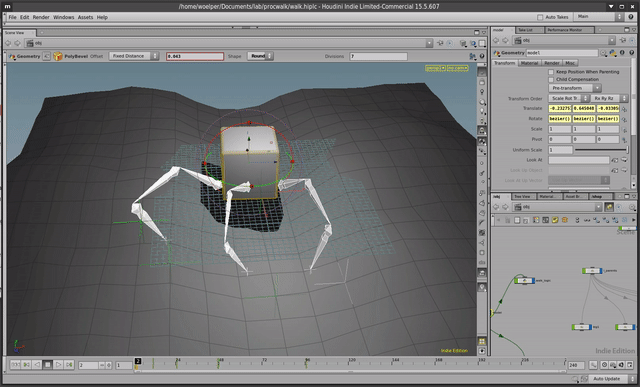
Task: Click the network editor back arrow
Action: pyautogui.click(x=496, y=207)
